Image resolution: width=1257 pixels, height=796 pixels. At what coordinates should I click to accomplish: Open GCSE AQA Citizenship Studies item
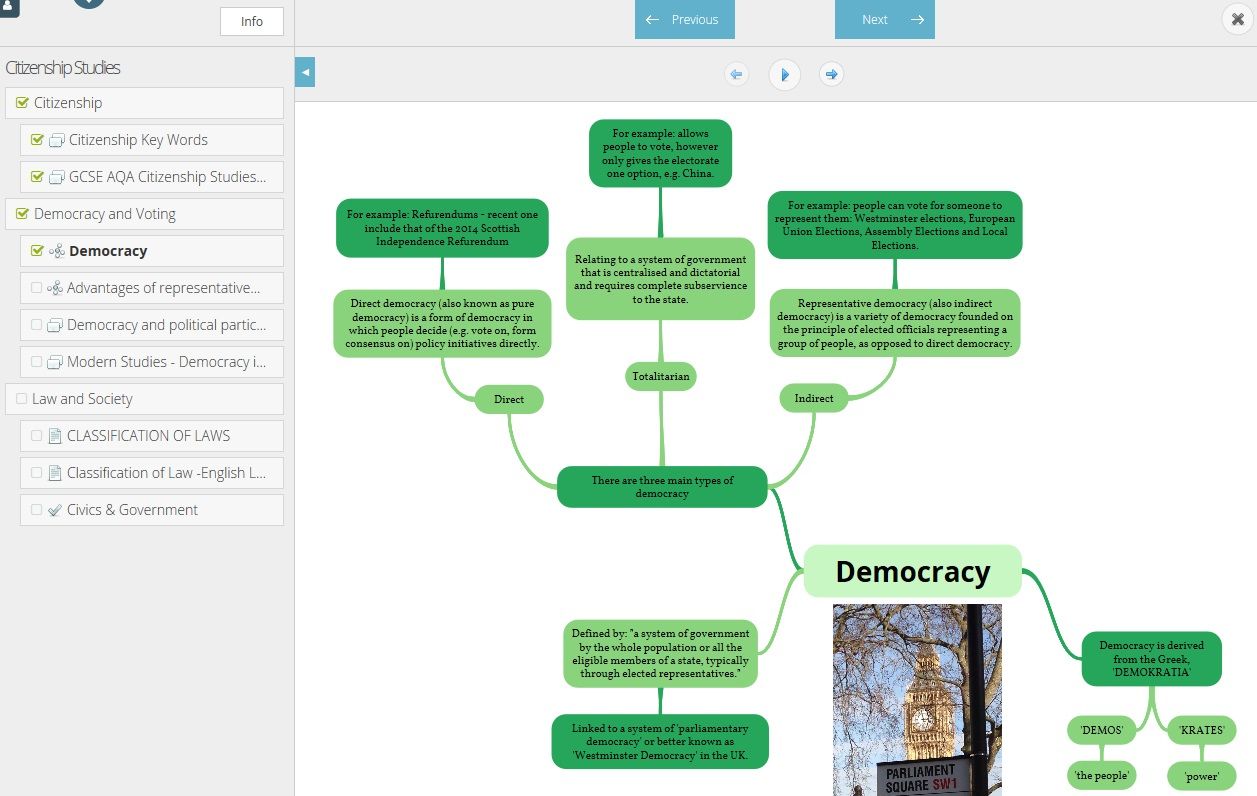tap(167, 177)
